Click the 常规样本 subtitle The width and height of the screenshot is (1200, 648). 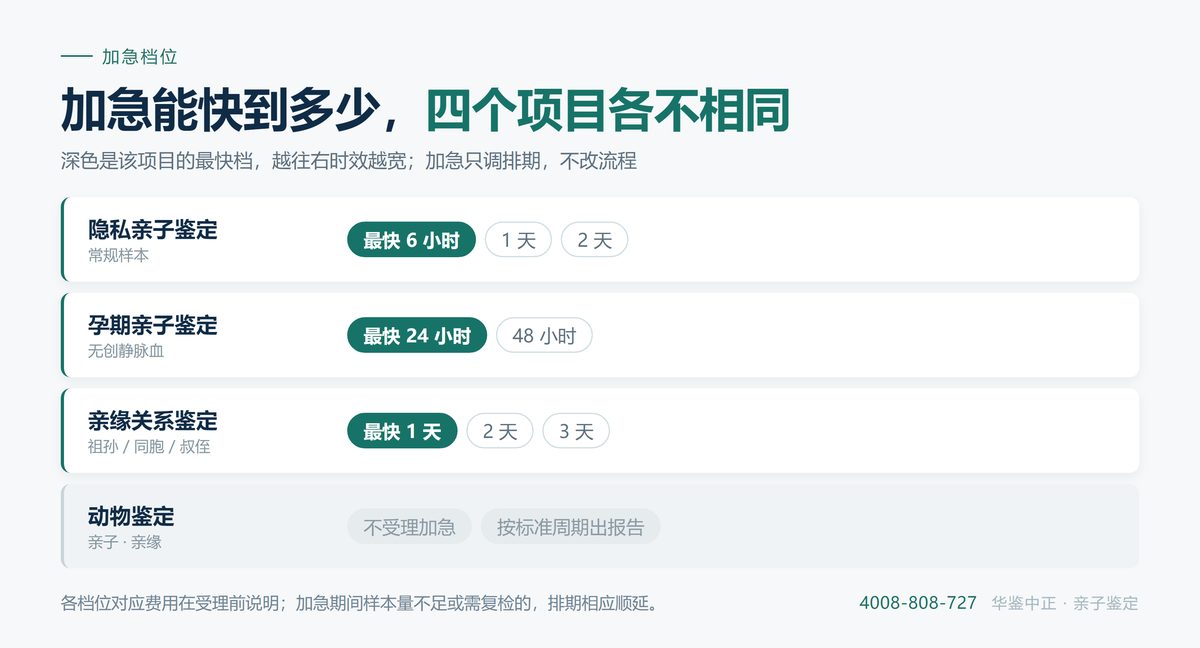tap(118, 256)
